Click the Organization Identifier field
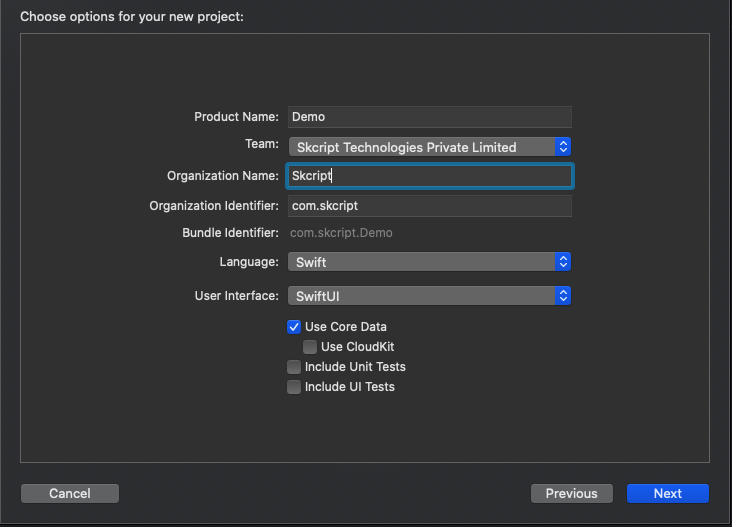Screen dimensions: 732x527 [429, 206]
